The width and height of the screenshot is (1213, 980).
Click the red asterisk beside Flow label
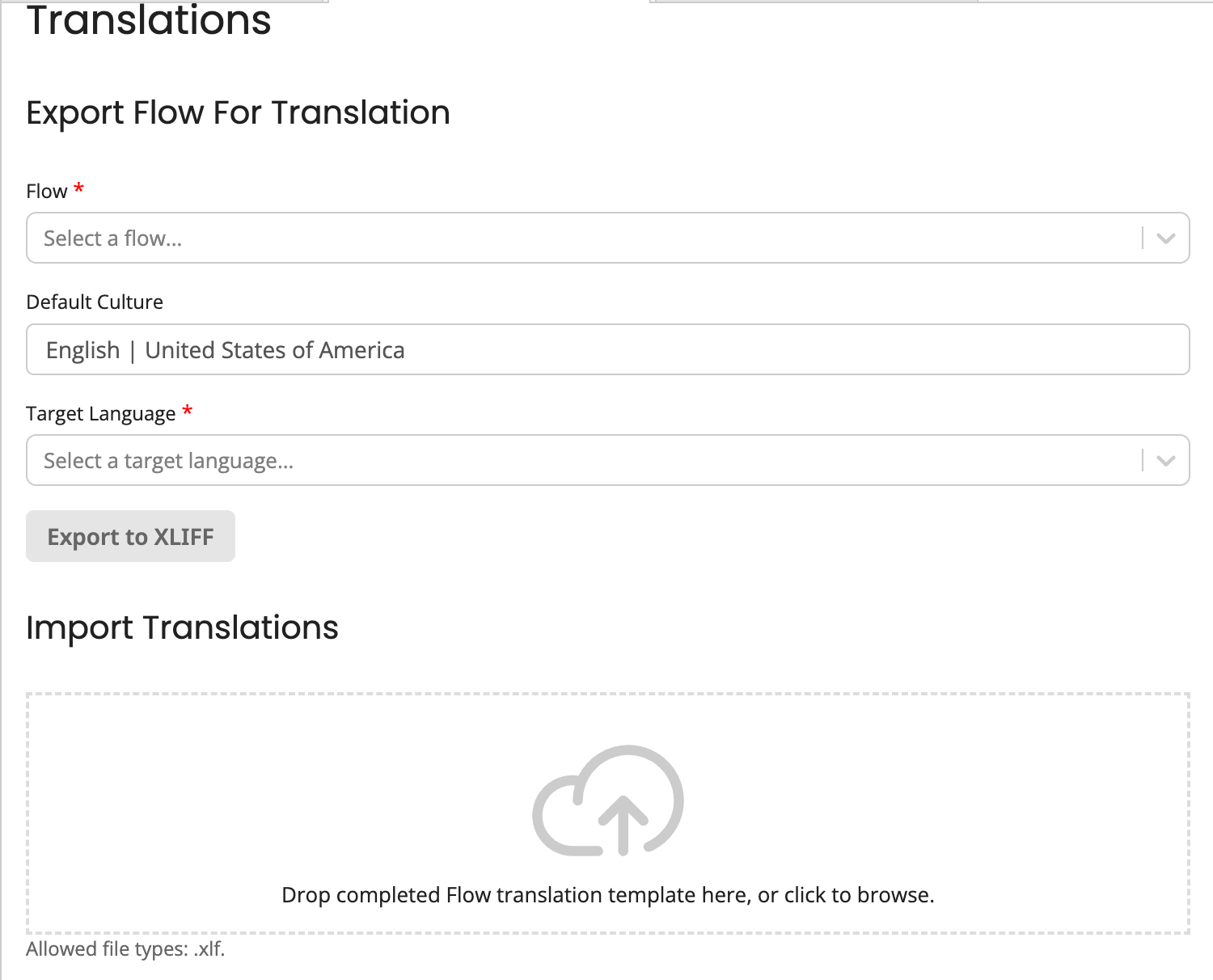[x=78, y=188]
